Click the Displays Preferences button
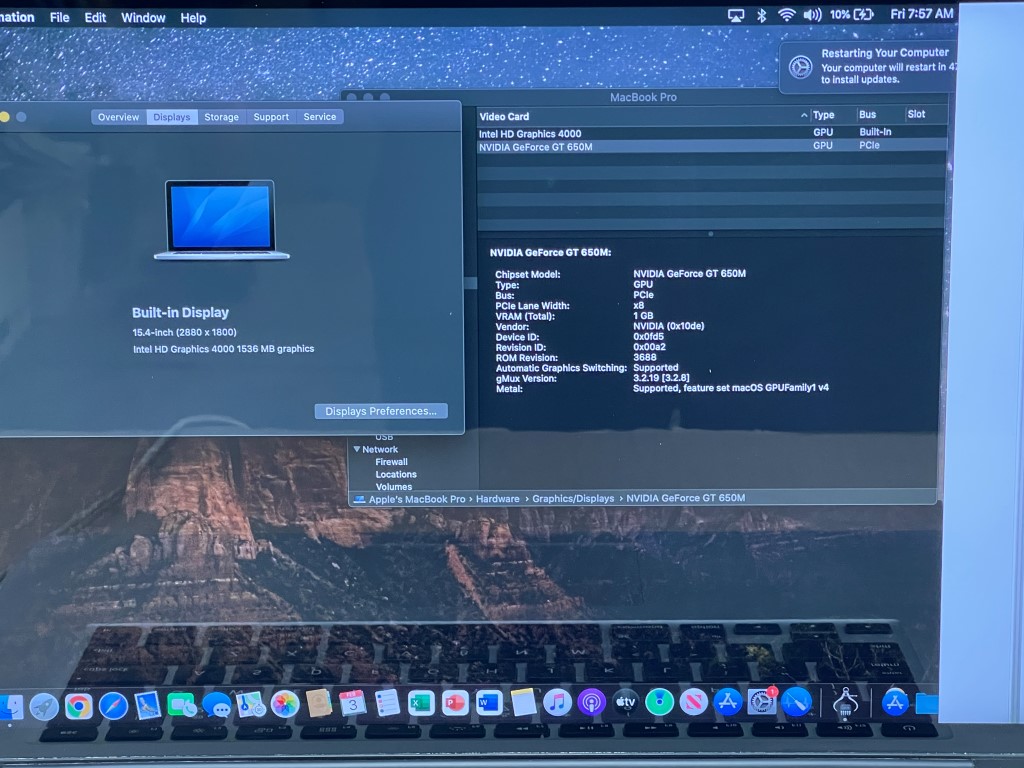 381,411
